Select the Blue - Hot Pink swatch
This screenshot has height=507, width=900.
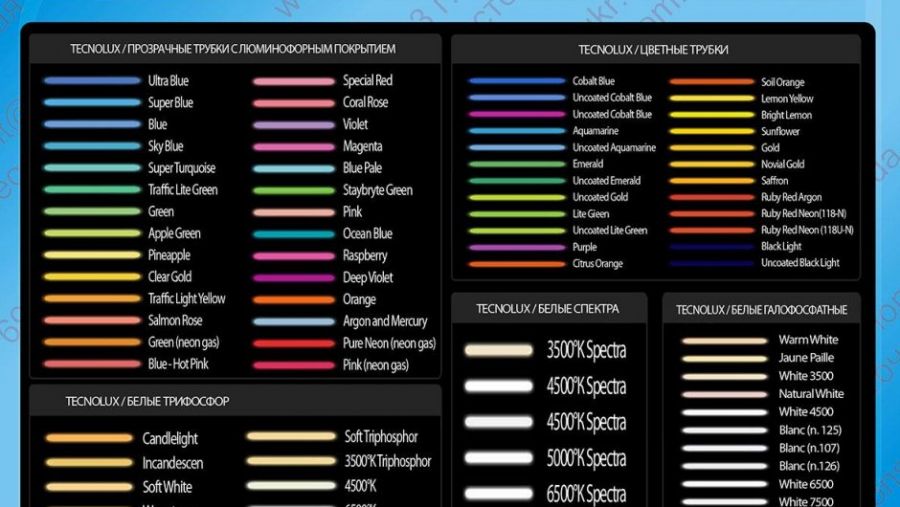point(92,364)
